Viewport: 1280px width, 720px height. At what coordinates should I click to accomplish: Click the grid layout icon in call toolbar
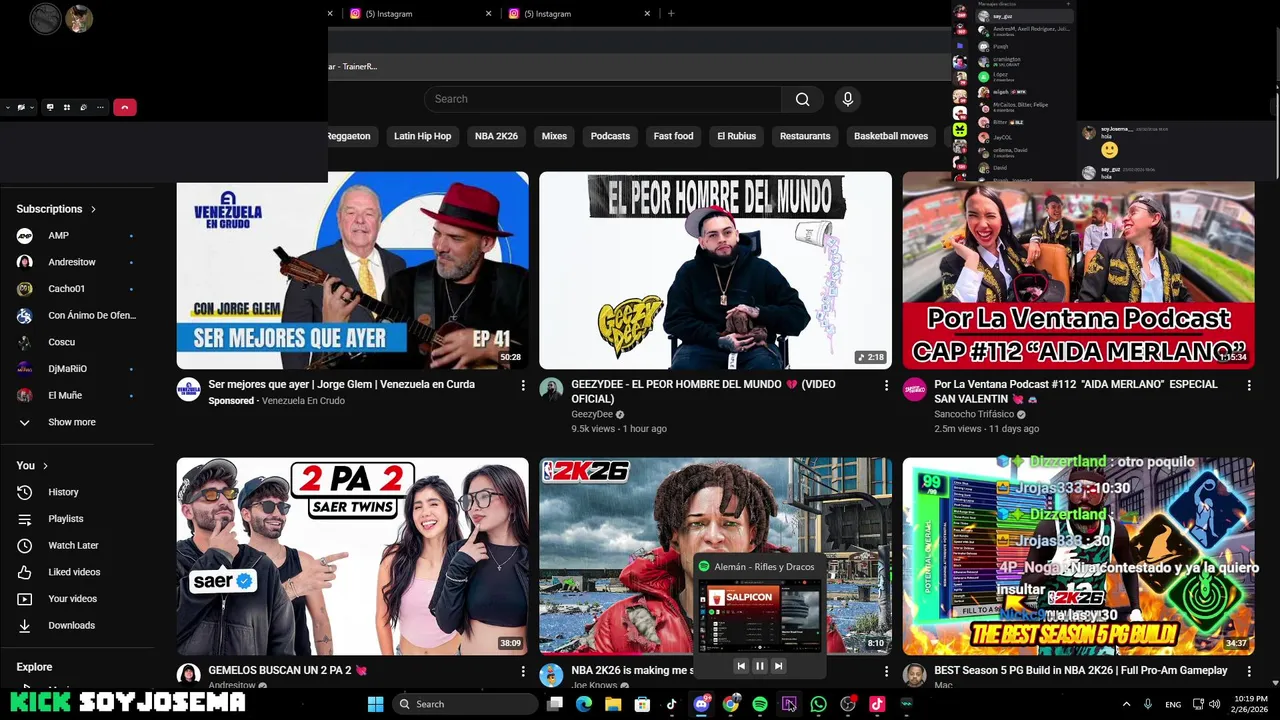coord(67,107)
